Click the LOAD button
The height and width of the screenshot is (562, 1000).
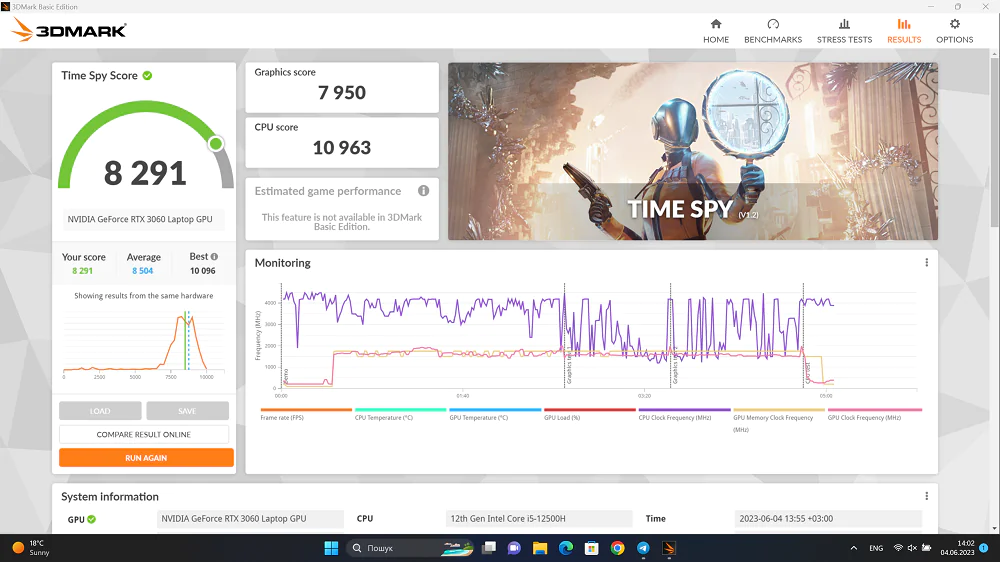100,411
